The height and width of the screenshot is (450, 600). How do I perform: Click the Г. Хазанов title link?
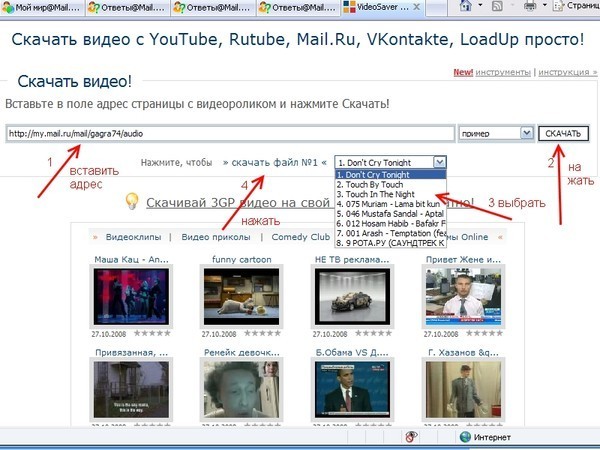(x=463, y=352)
